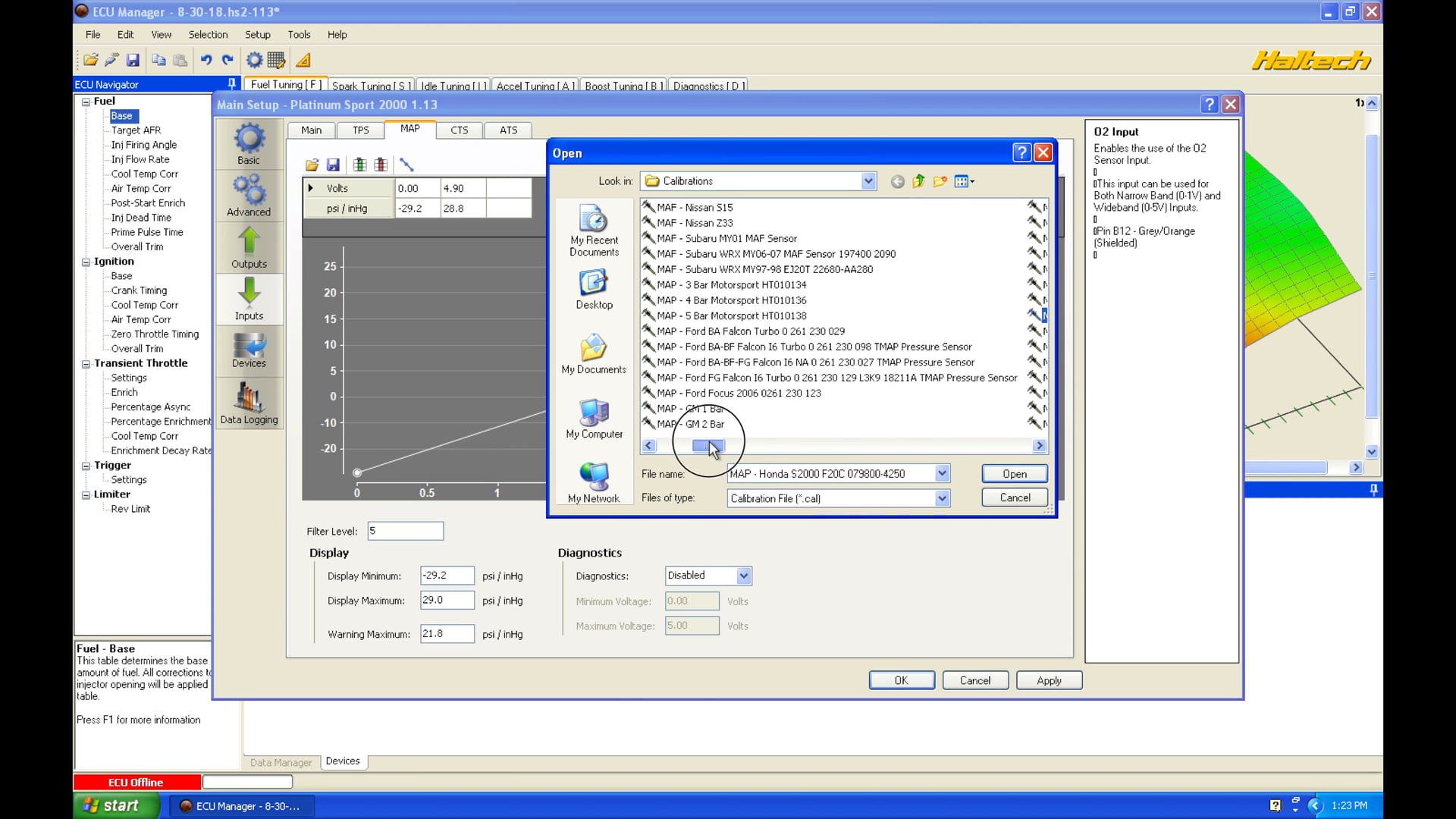Click the Apply button
1456x819 pixels.
[x=1049, y=680]
